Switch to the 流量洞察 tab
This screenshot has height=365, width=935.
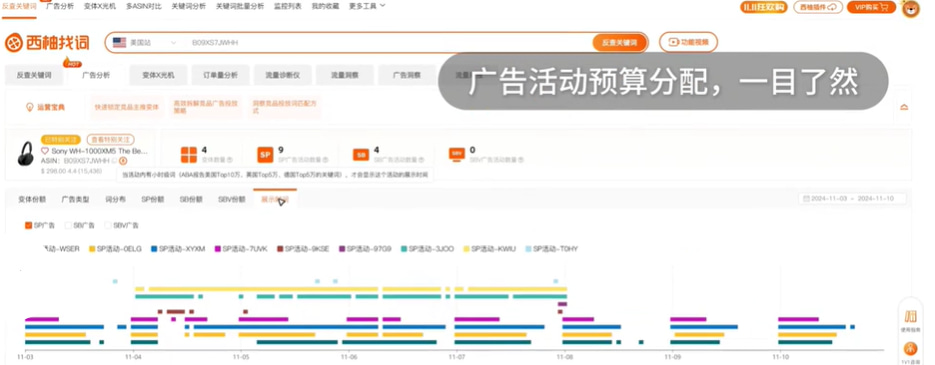tap(345, 75)
